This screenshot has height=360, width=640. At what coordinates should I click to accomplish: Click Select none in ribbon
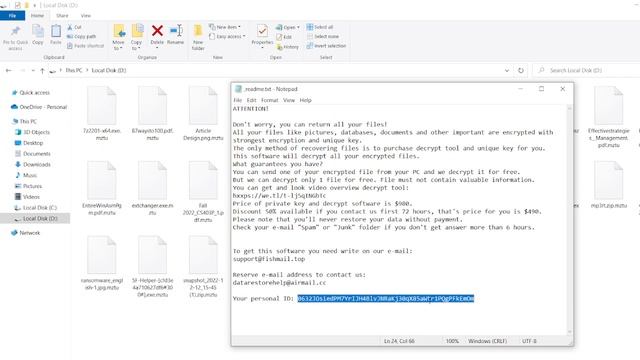click(x=323, y=36)
